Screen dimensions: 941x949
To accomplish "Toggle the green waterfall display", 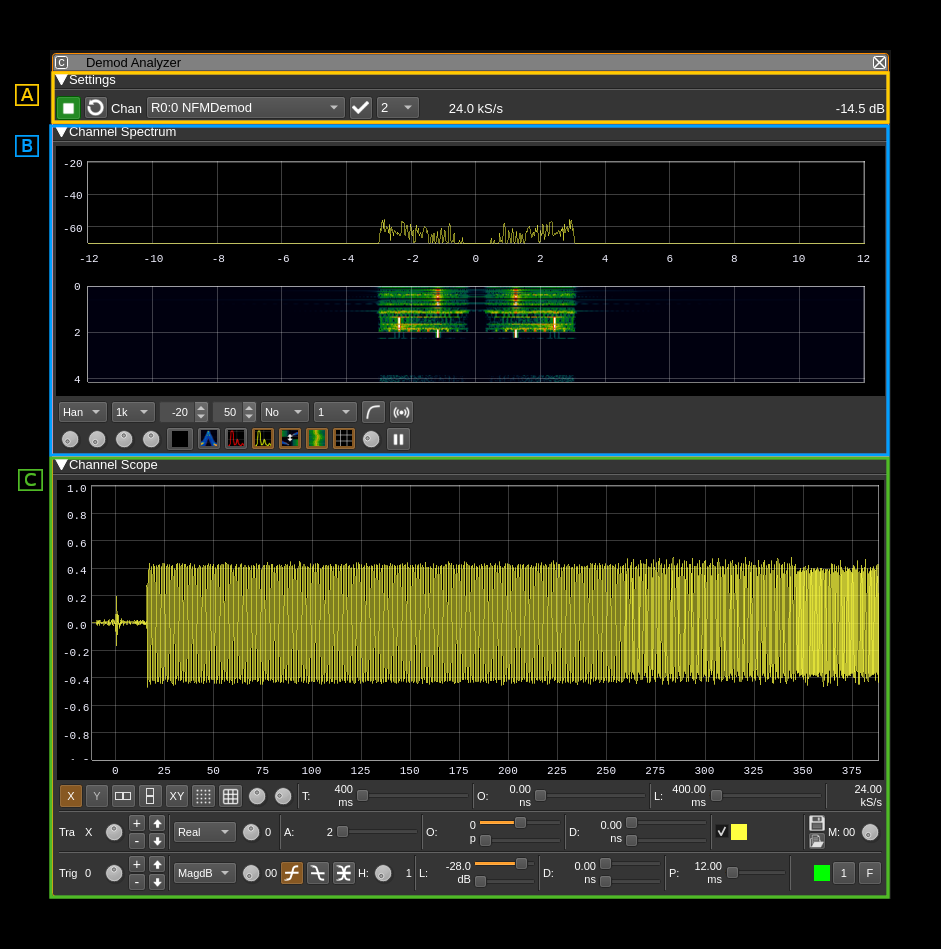I will (317, 439).
